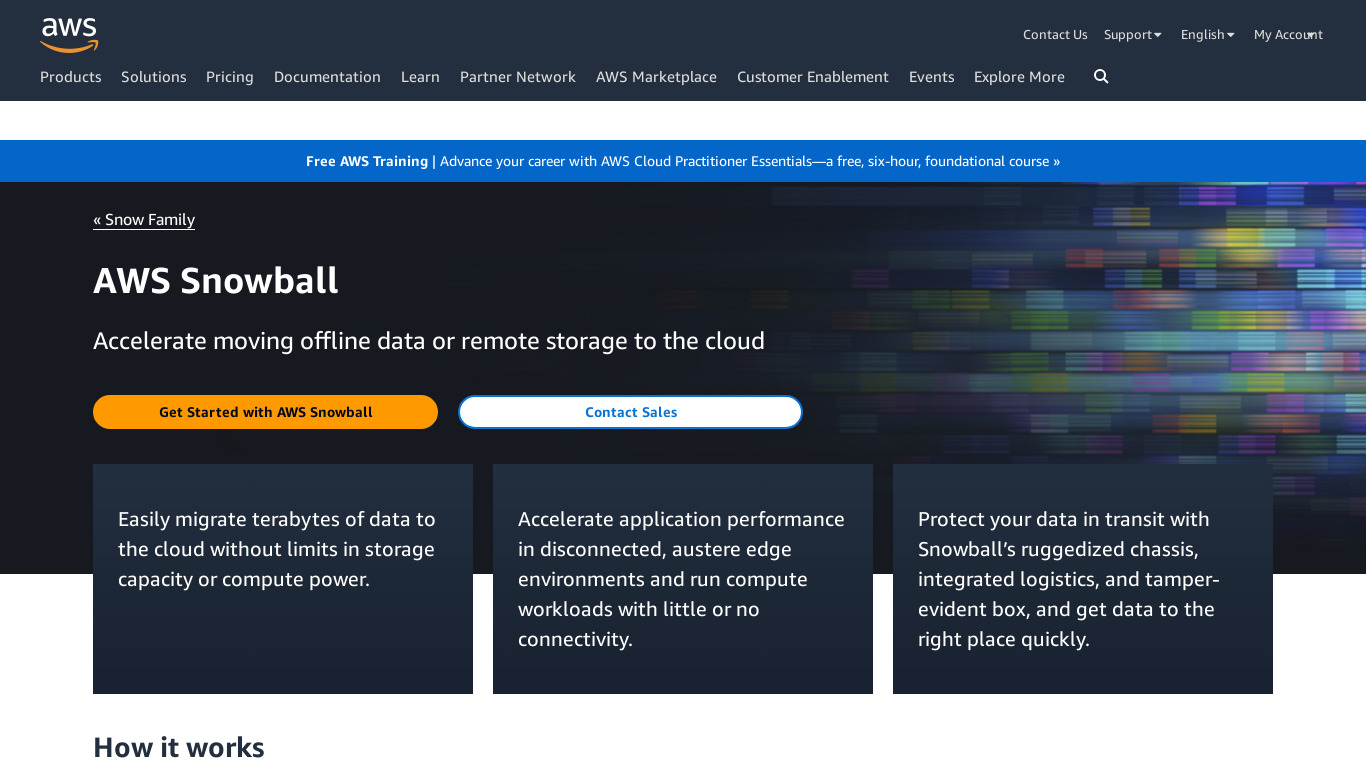Open the Contact Us link
This screenshot has height=768, width=1366.
click(1055, 35)
